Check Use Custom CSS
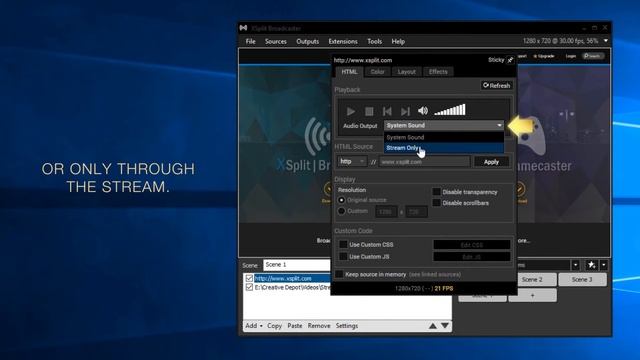640x360 pixels. [x=343, y=244]
